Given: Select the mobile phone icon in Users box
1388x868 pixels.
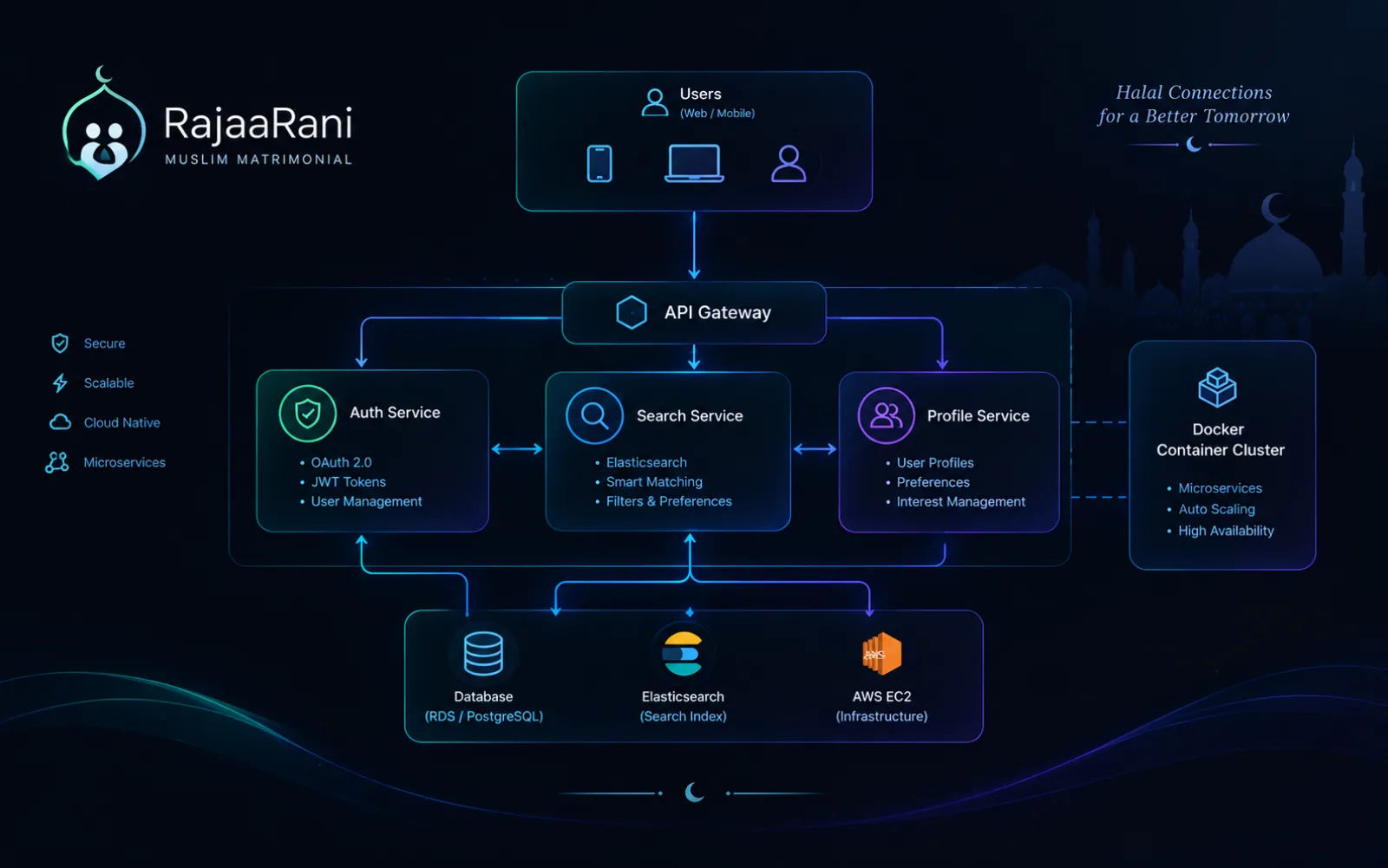Looking at the screenshot, I should click(599, 163).
